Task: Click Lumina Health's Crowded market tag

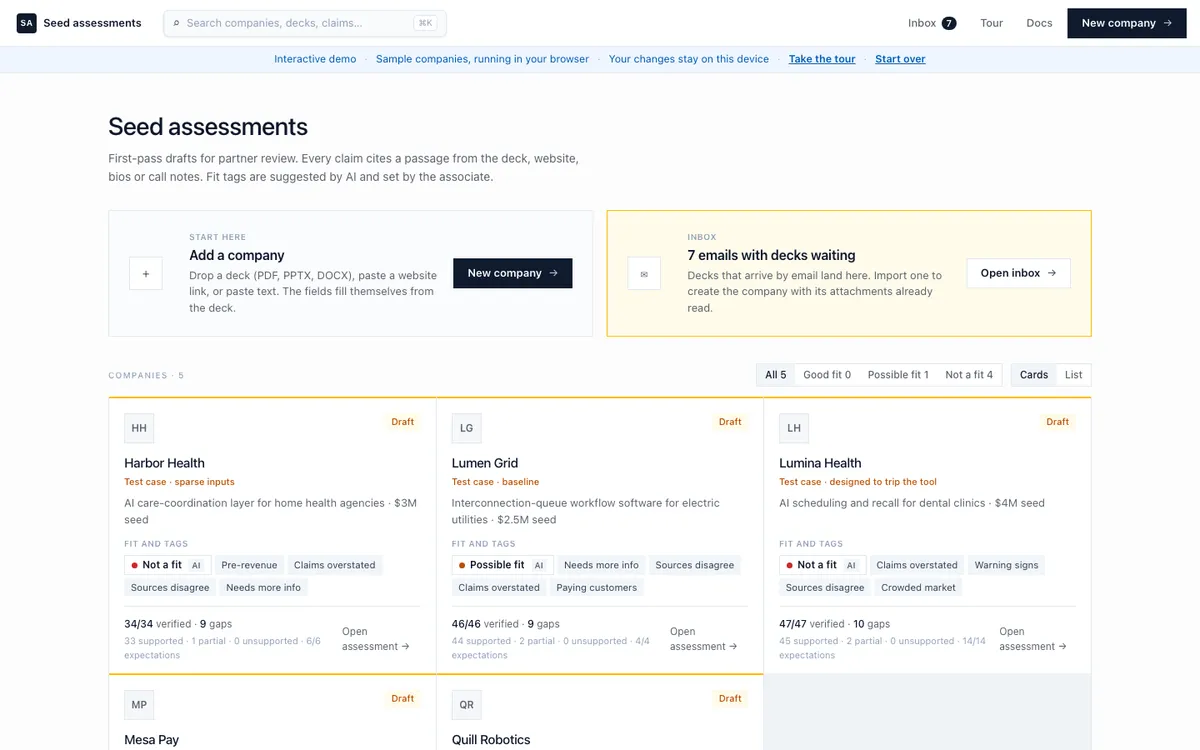Action: 918,588
